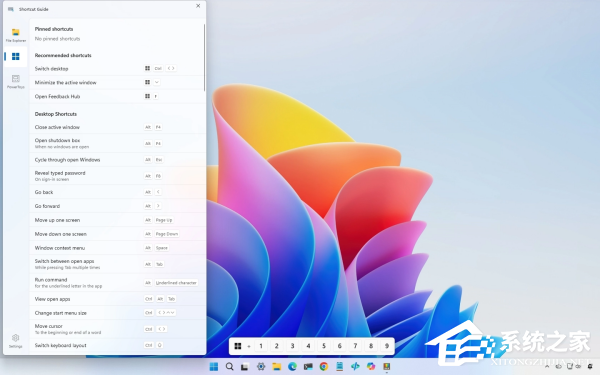Click the 'Recommended shortcuts' heading
The width and height of the screenshot is (600, 375).
point(63,55)
